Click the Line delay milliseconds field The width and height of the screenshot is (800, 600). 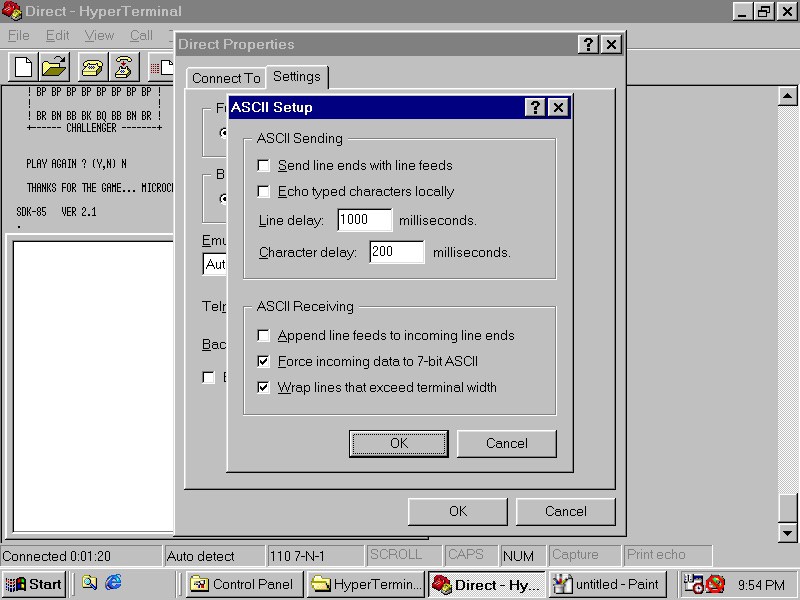tap(364, 220)
